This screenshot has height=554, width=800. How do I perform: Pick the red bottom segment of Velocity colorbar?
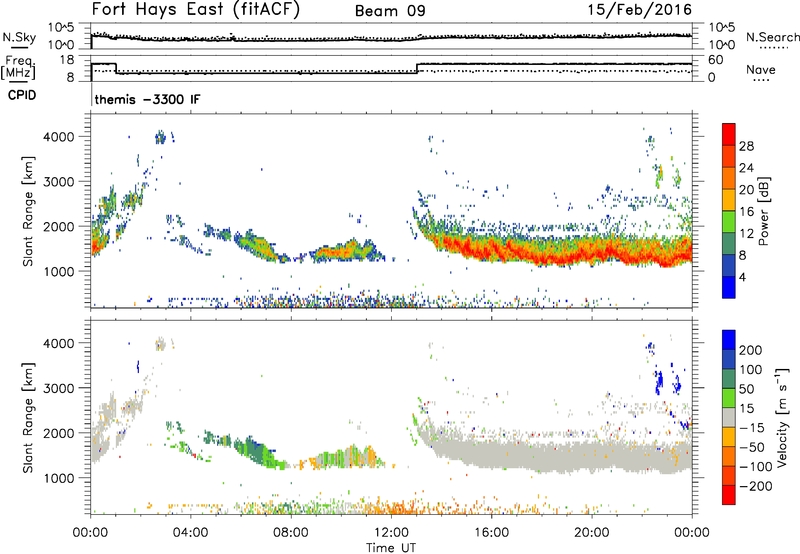click(729, 495)
